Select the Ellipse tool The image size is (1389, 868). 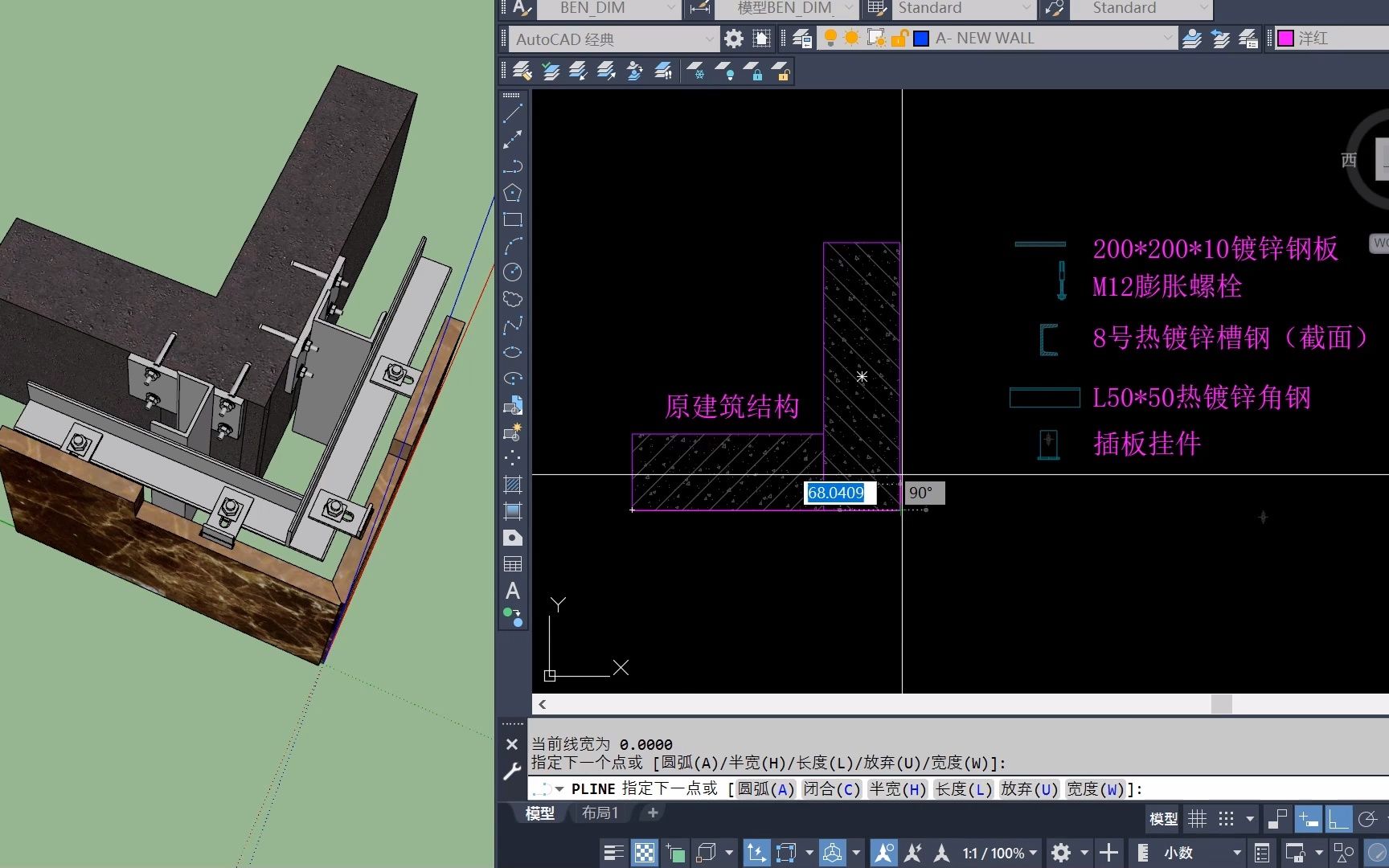pyautogui.click(x=512, y=352)
